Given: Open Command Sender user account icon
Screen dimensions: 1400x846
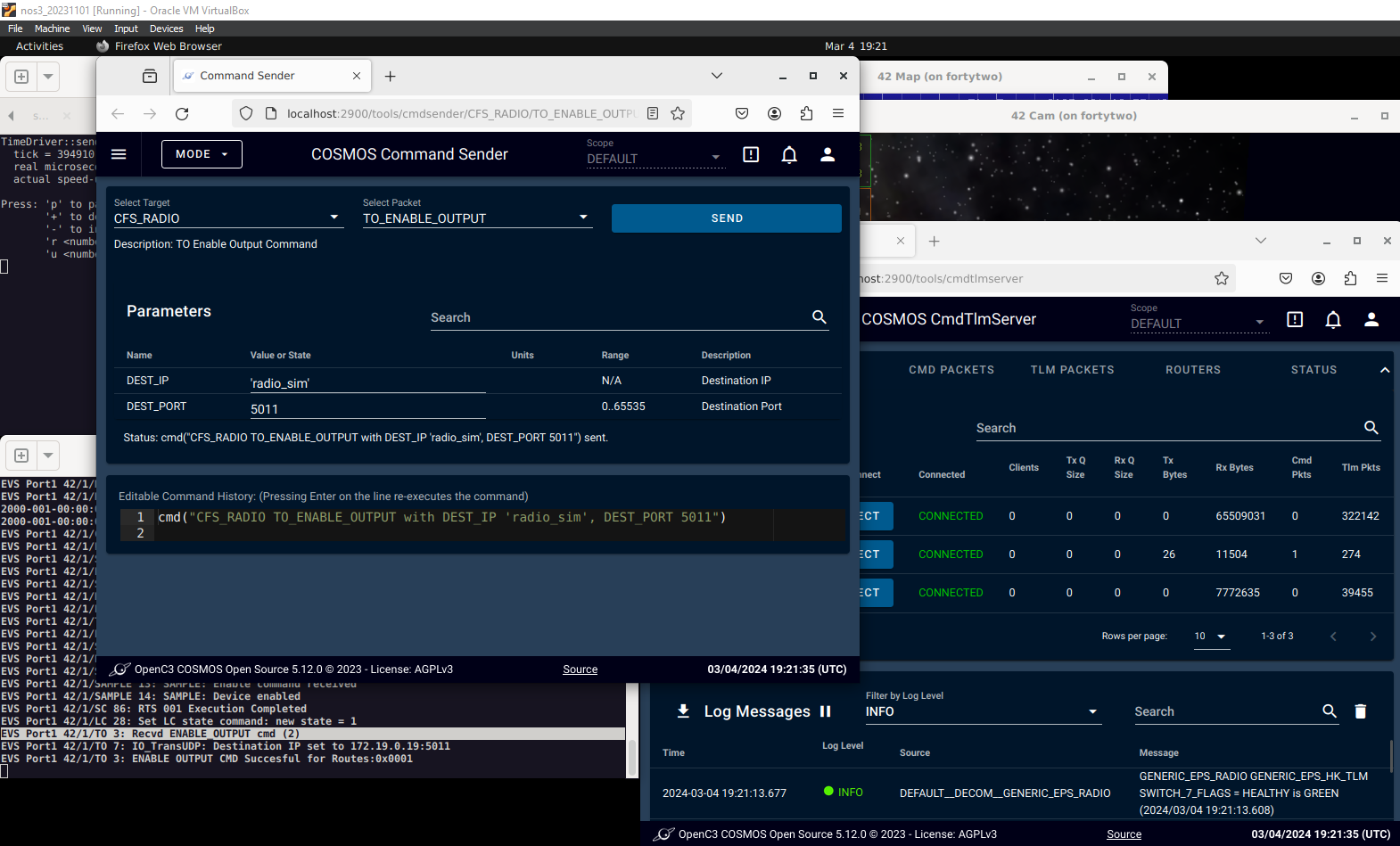Looking at the screenshot, I should point(828,154).
